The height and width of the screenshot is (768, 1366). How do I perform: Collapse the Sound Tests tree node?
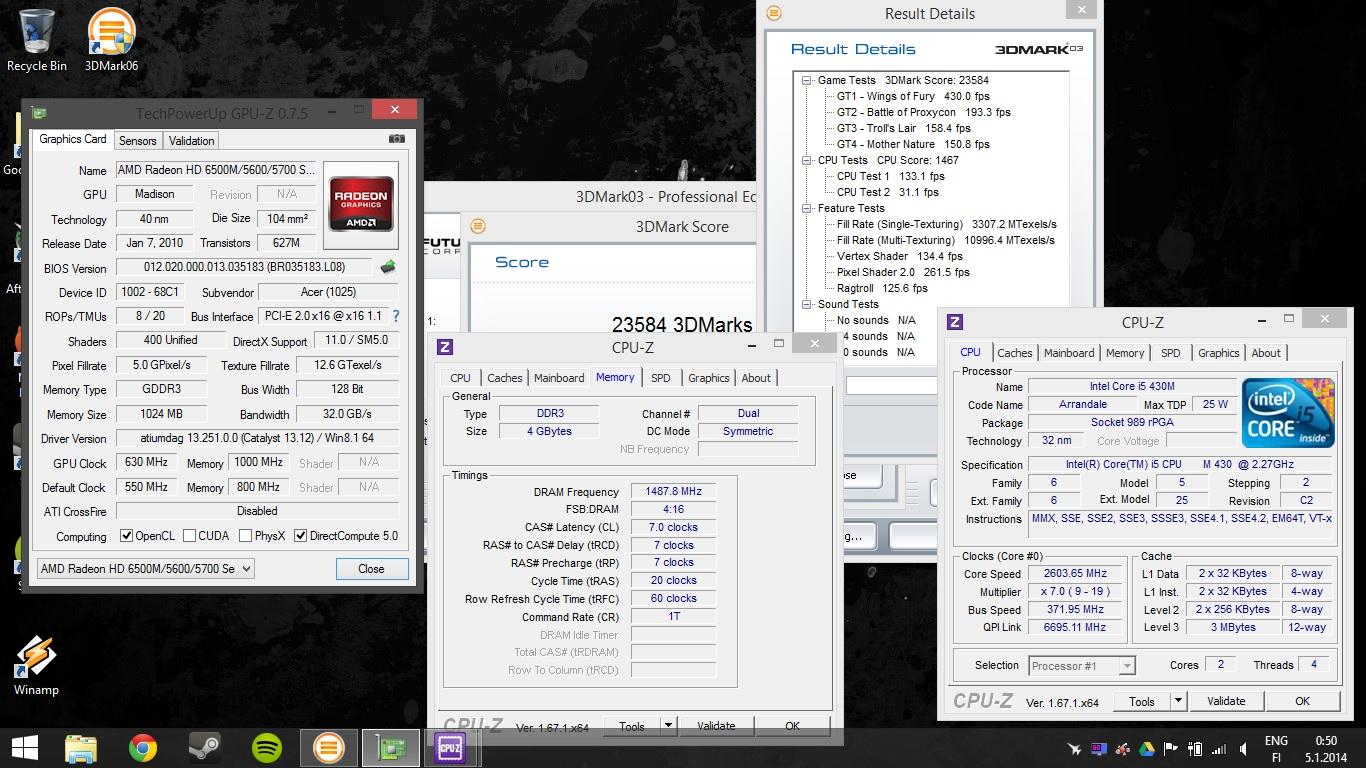click(806, 304)
